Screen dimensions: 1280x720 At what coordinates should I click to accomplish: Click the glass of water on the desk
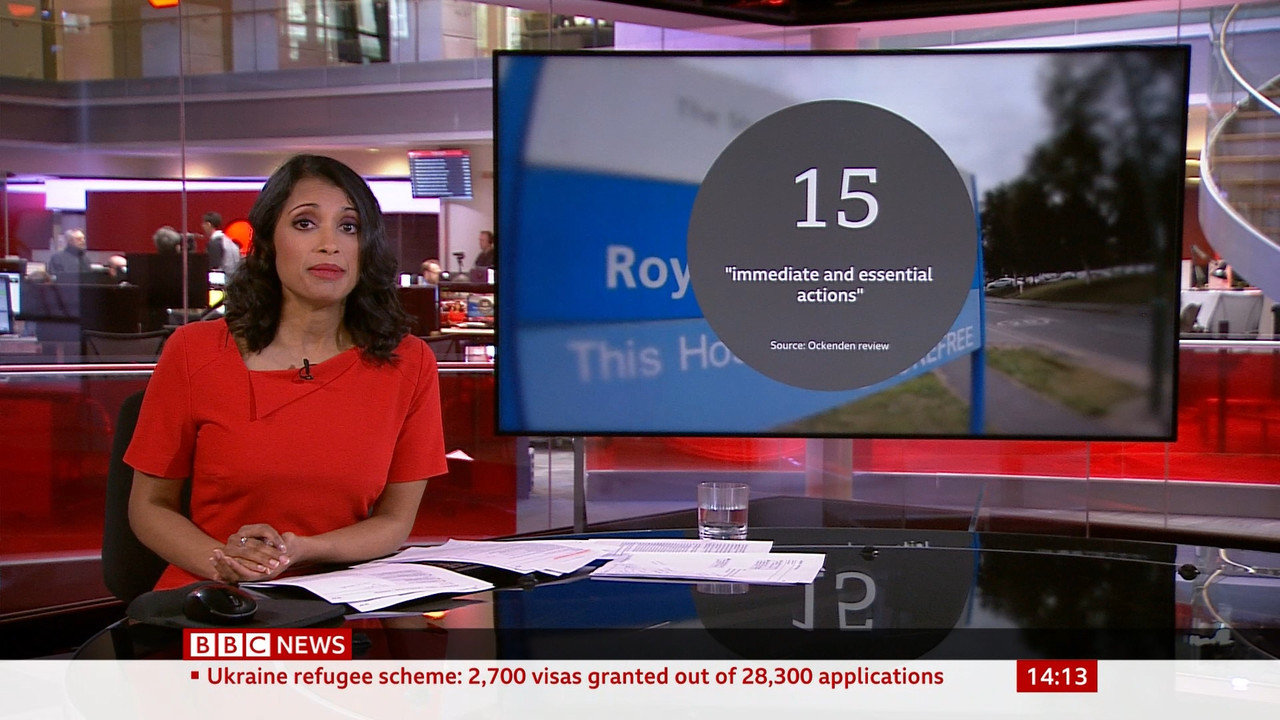[722, 511]
